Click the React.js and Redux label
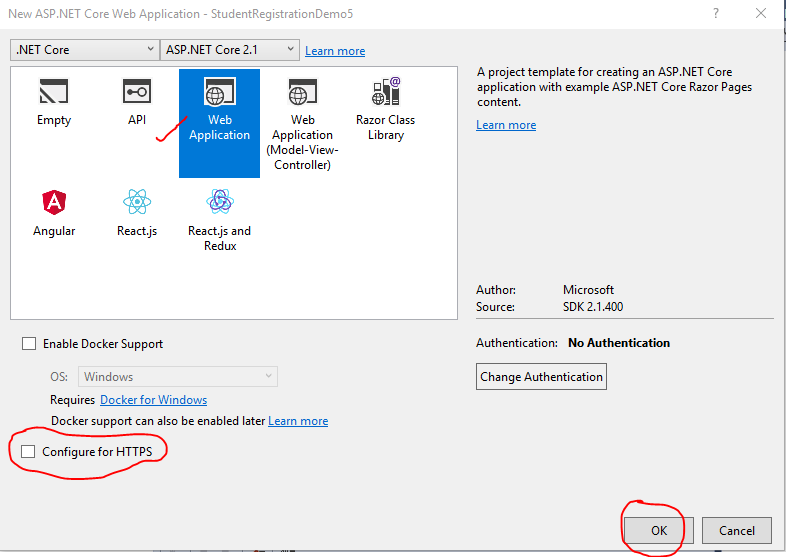The width and height of the screenshot is (786, 557). coord(220,238)
